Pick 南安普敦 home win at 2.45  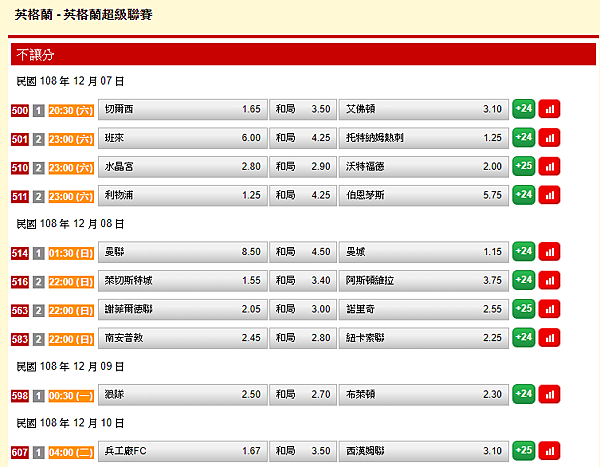183,338
